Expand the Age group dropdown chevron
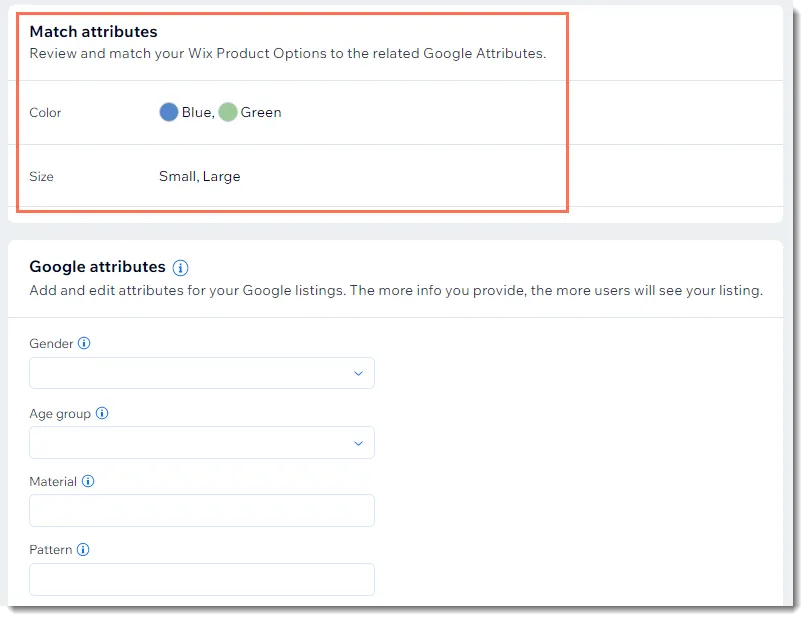Screen dimensions: 808x621 (358, 443)
